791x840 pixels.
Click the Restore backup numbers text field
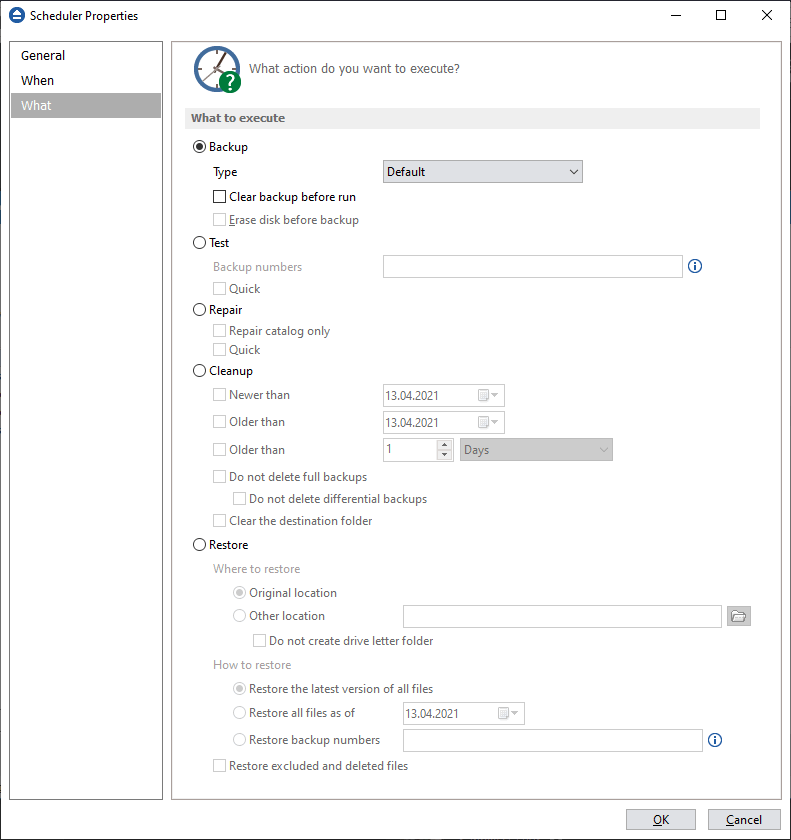(553, 740)
